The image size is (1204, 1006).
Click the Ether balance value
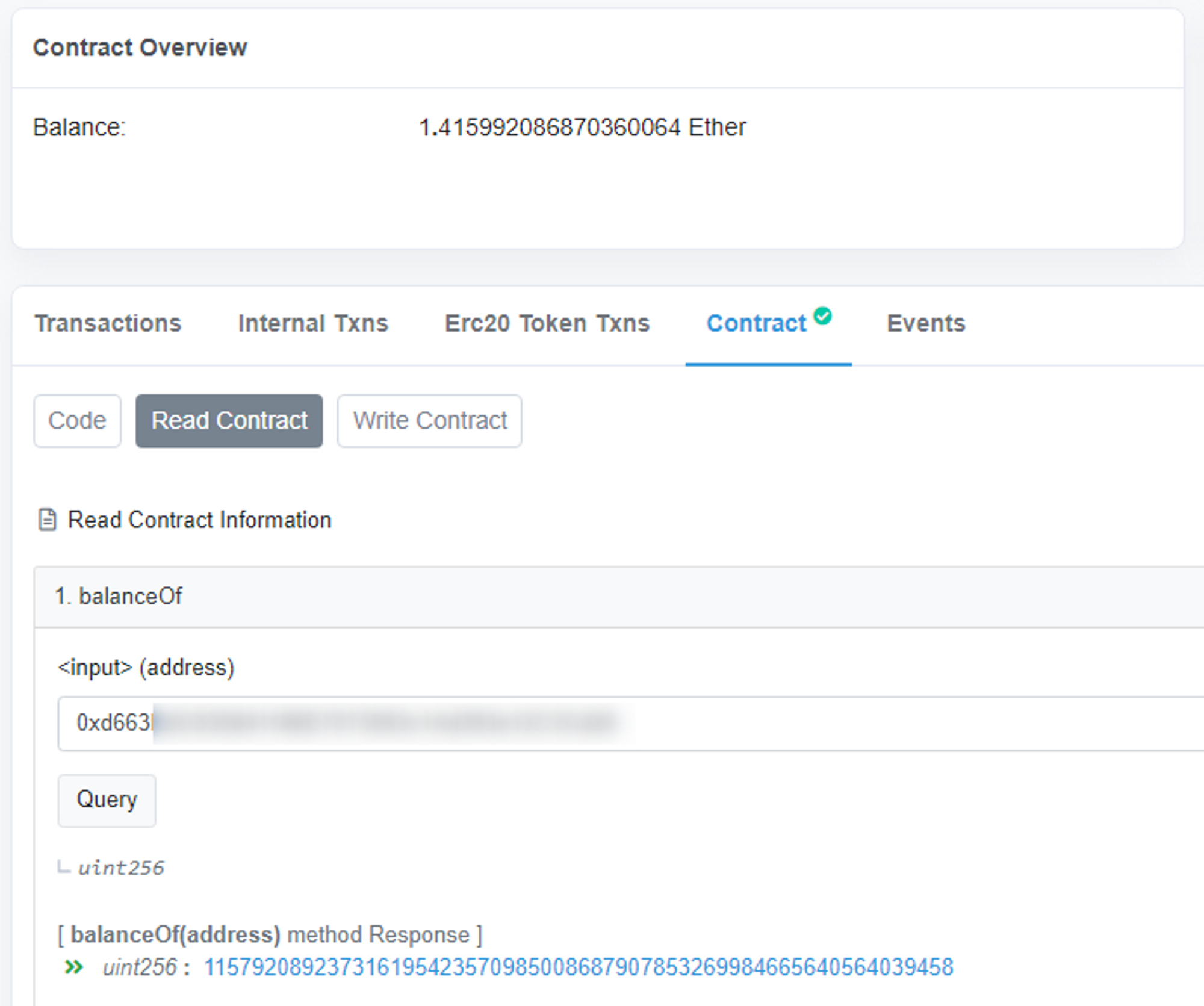click(x=582, y=128)
